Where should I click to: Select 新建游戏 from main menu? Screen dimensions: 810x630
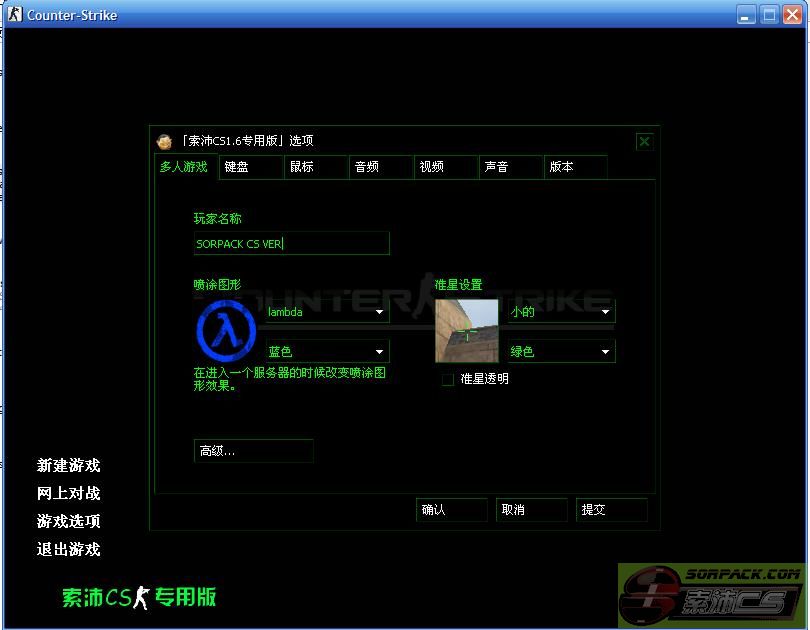click(x=69, y=465)
